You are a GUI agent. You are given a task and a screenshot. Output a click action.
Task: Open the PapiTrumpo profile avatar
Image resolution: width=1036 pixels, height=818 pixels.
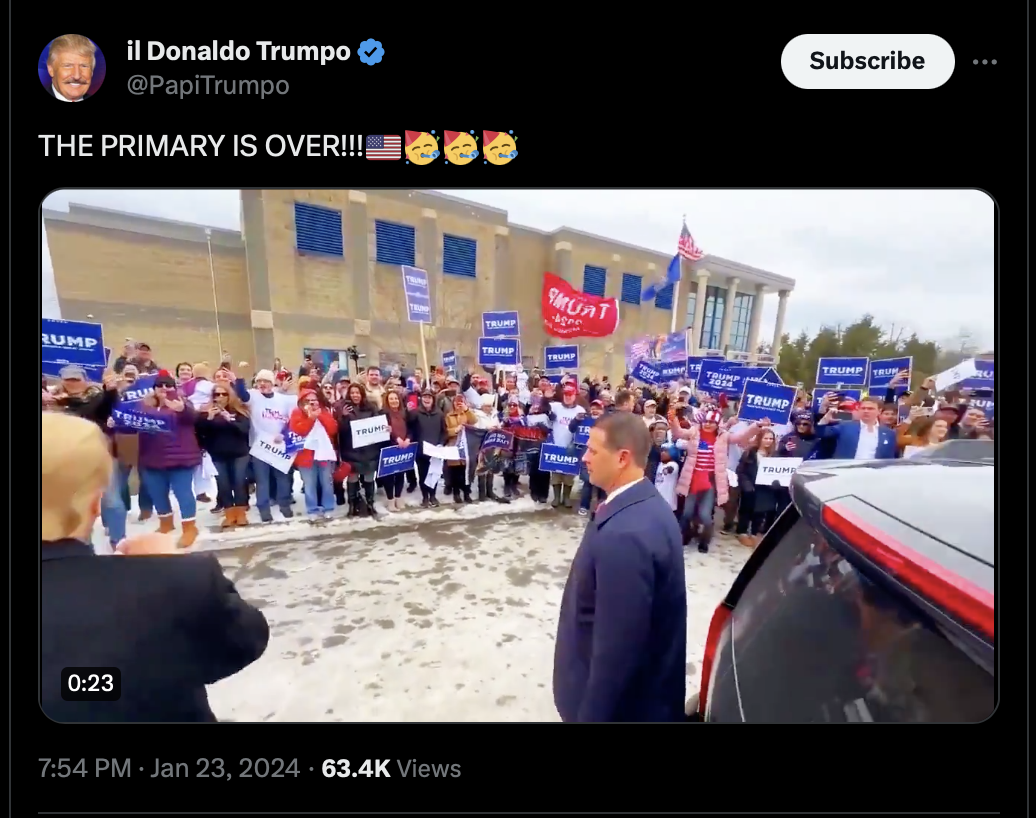pyautogui.click(x=72, y=67)
